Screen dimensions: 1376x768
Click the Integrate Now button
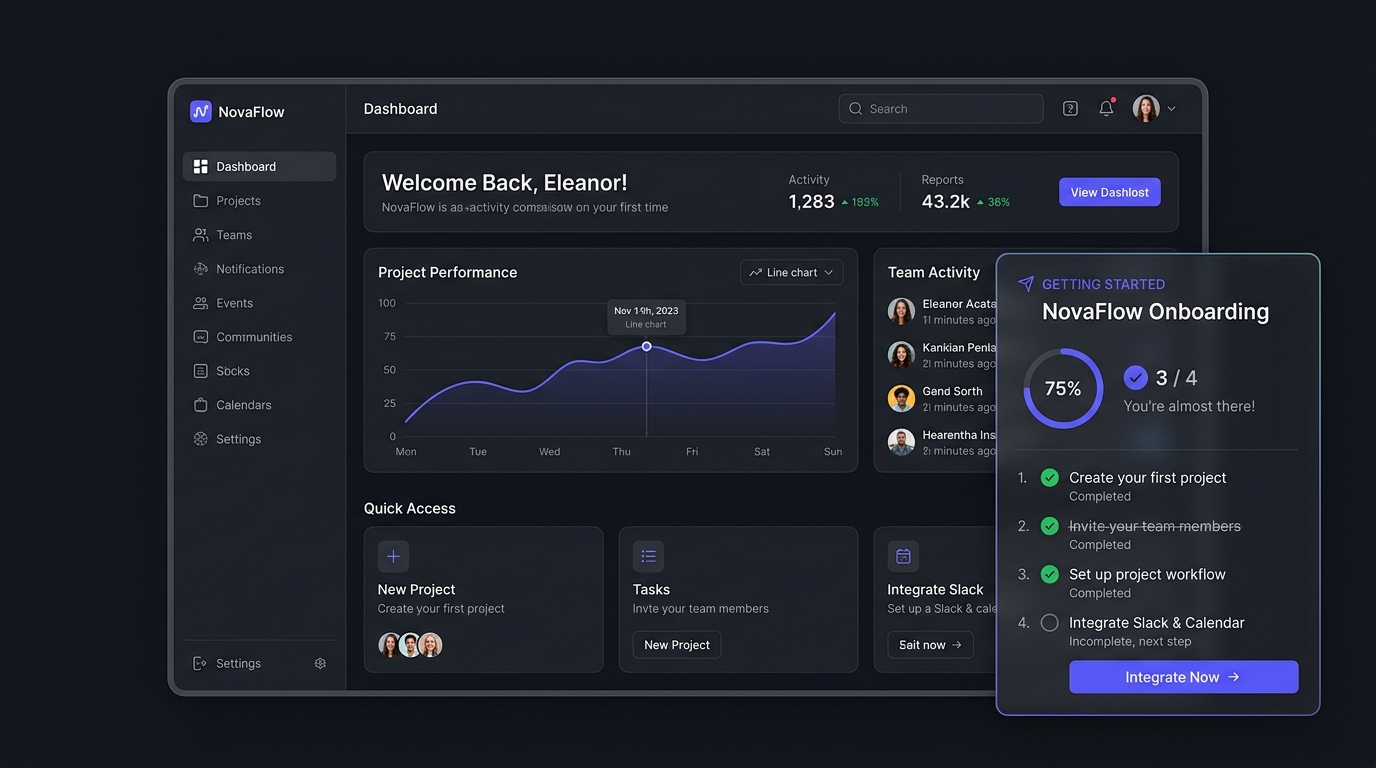1183,677
